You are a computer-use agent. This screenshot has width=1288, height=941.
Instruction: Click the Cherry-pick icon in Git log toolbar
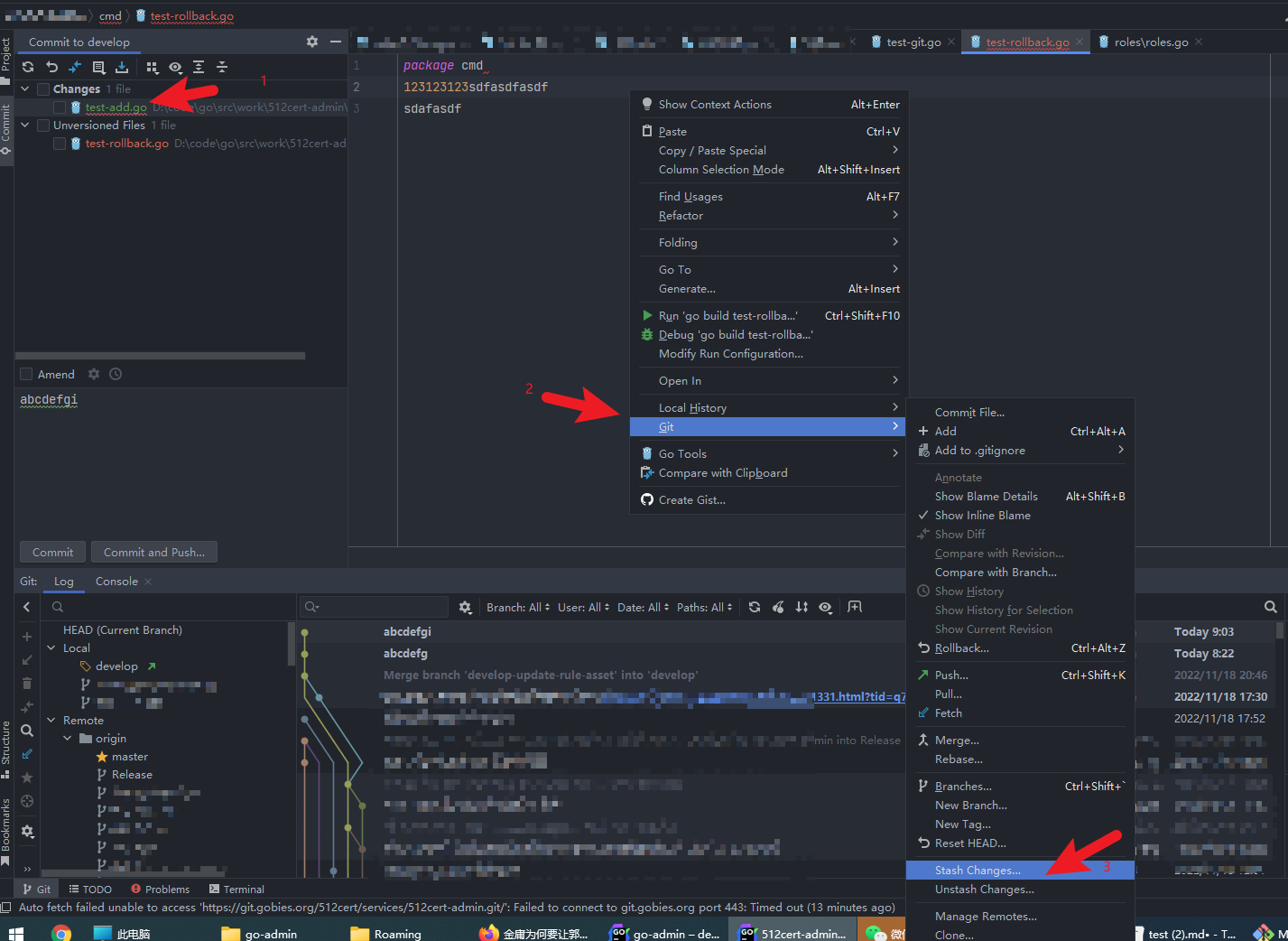(x=778, y=608)
